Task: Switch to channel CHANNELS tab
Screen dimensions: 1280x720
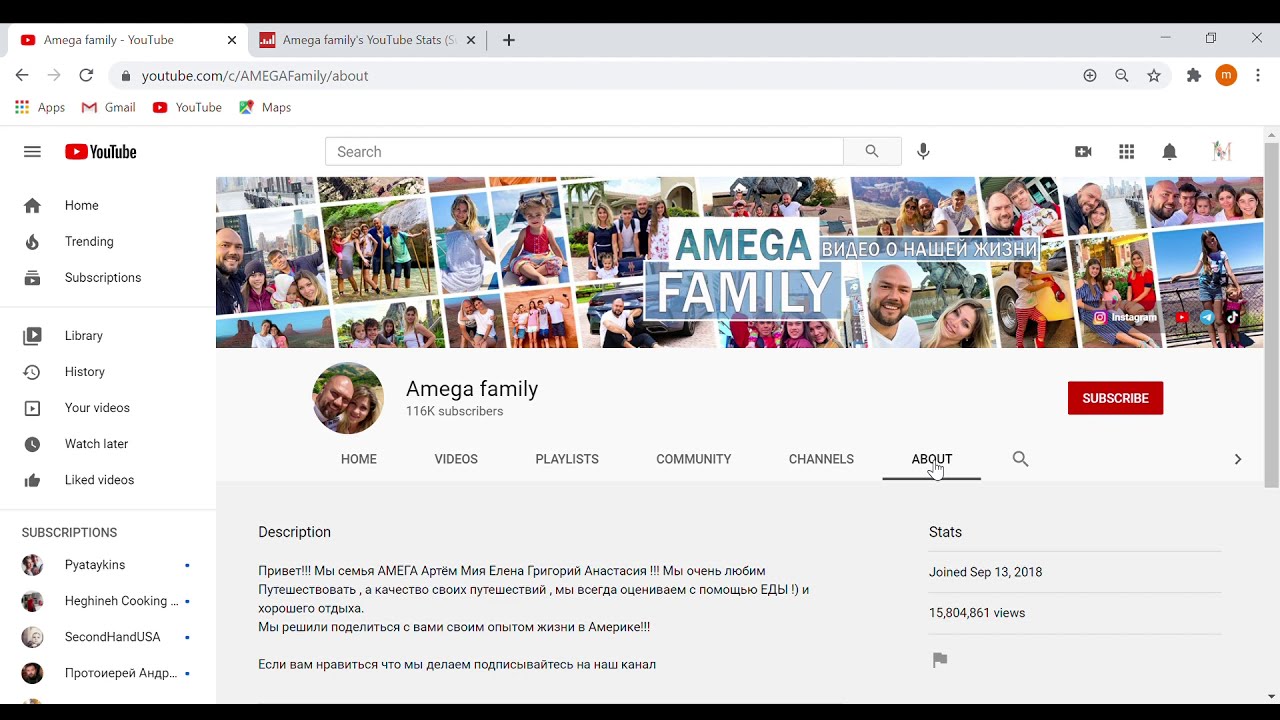Action: coord(821,459)
